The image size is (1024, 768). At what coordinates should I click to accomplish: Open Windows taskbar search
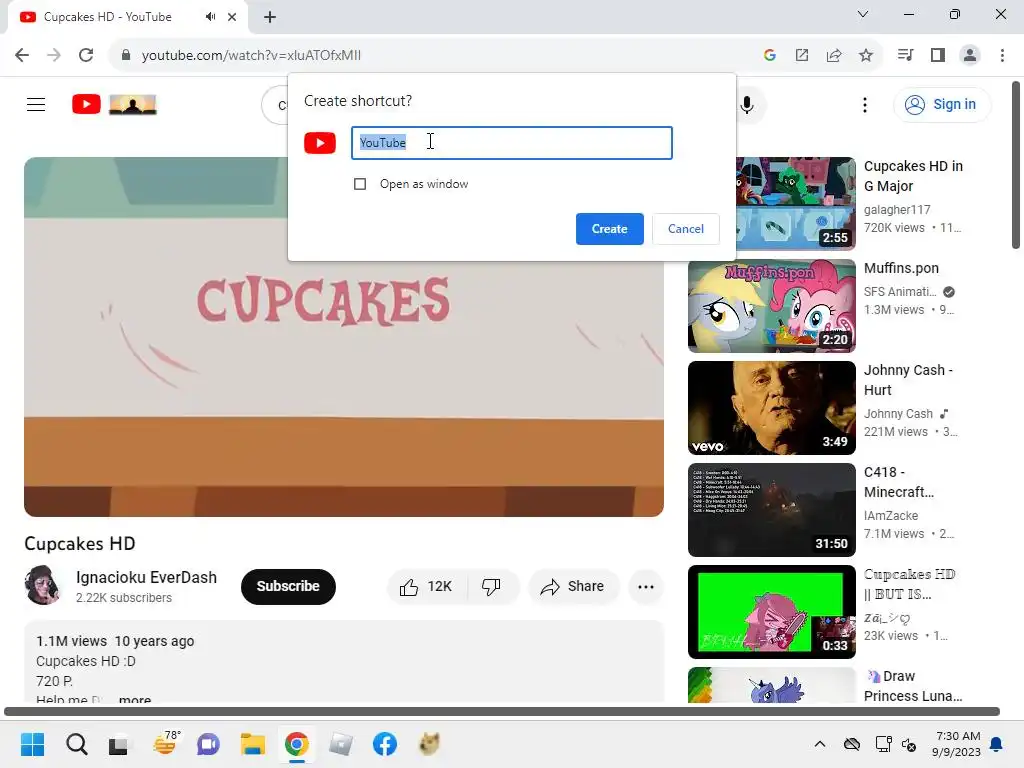pos(76,744)
